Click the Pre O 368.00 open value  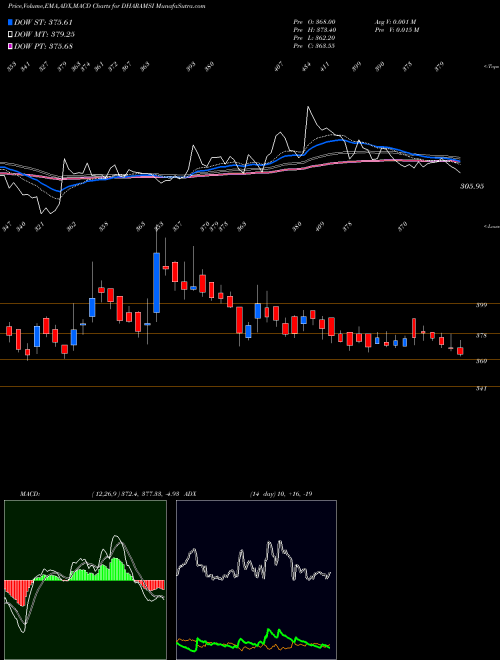314,22
